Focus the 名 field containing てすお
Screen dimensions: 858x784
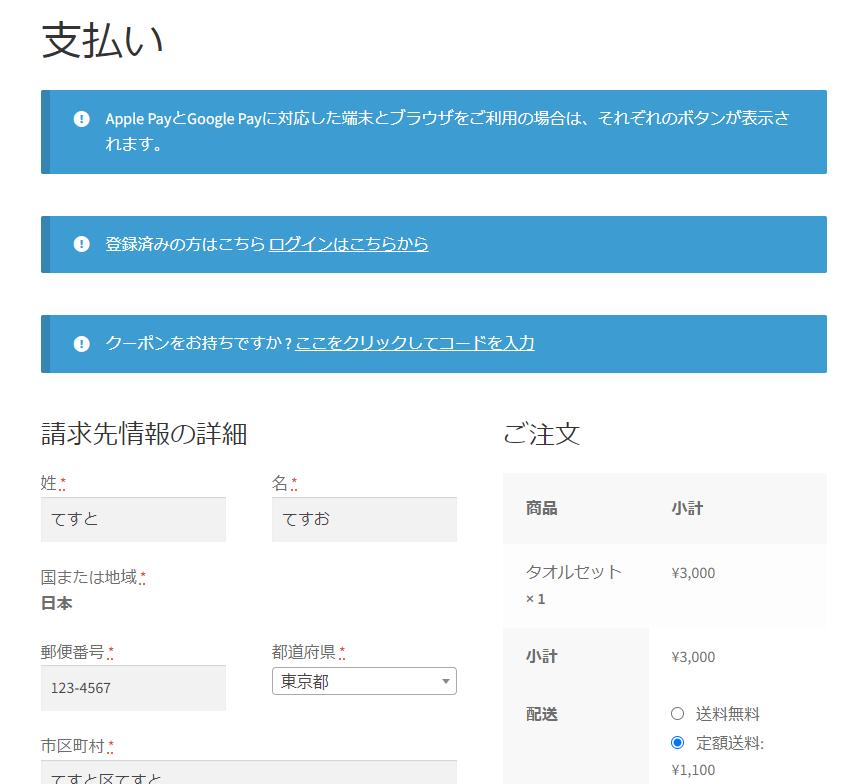tap(364, 519)
